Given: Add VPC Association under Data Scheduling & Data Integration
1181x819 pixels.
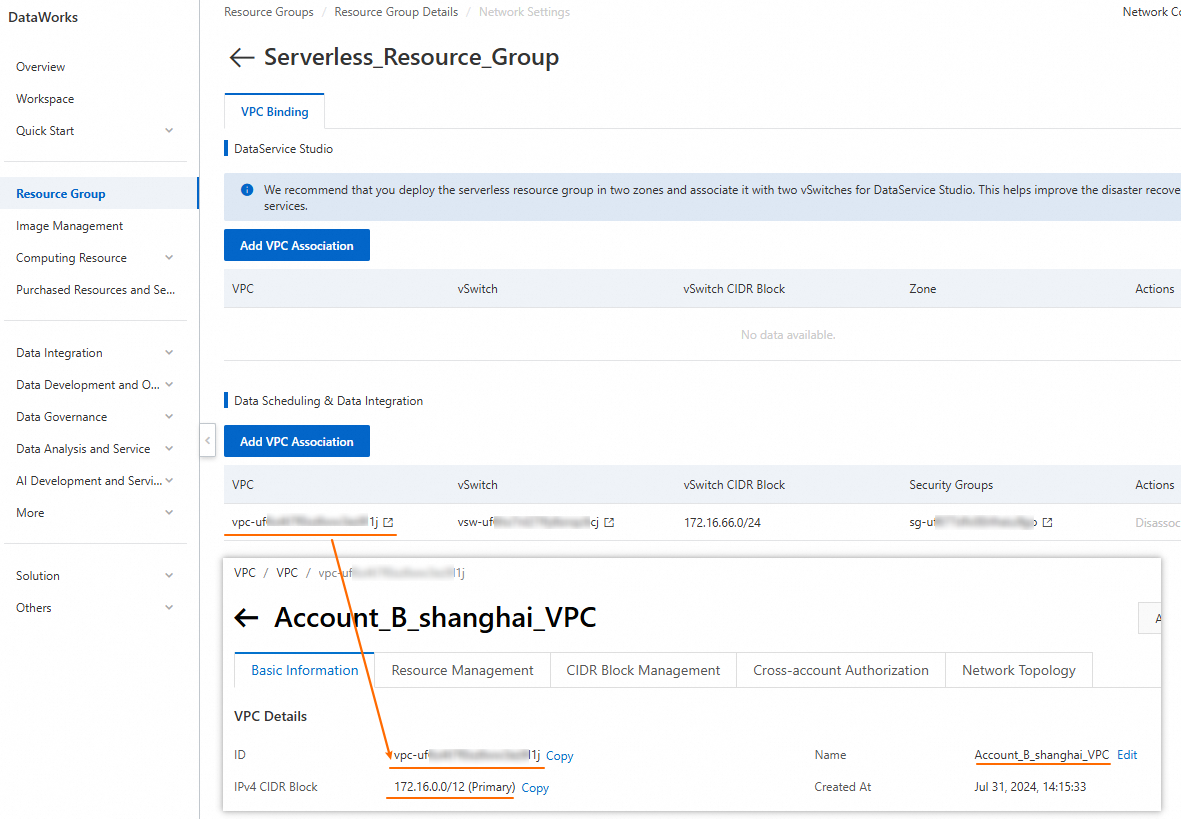Looking at the screenshot, I should (297, 441).
